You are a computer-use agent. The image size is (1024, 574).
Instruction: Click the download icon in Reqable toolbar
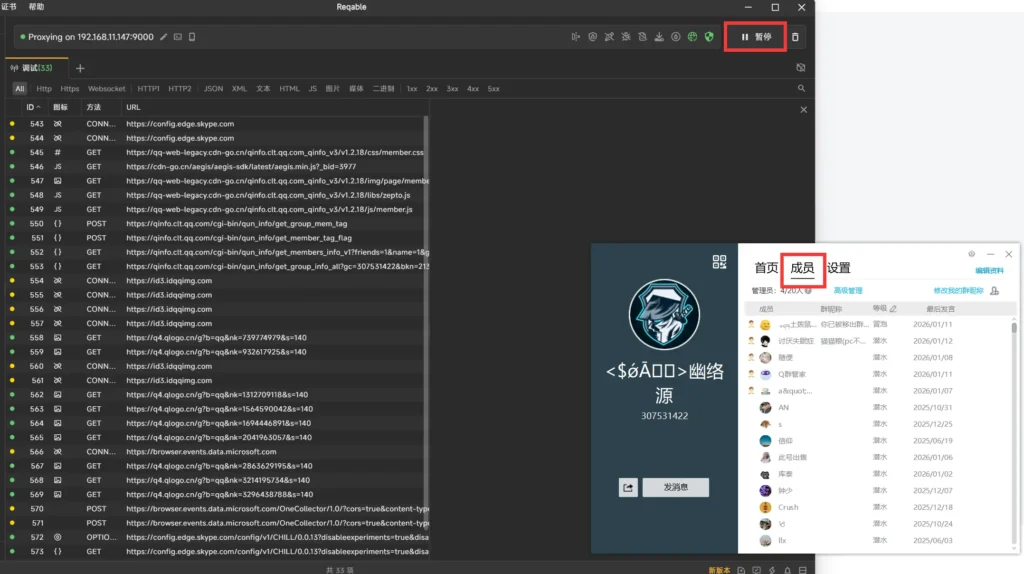click(x=659, y=37)
